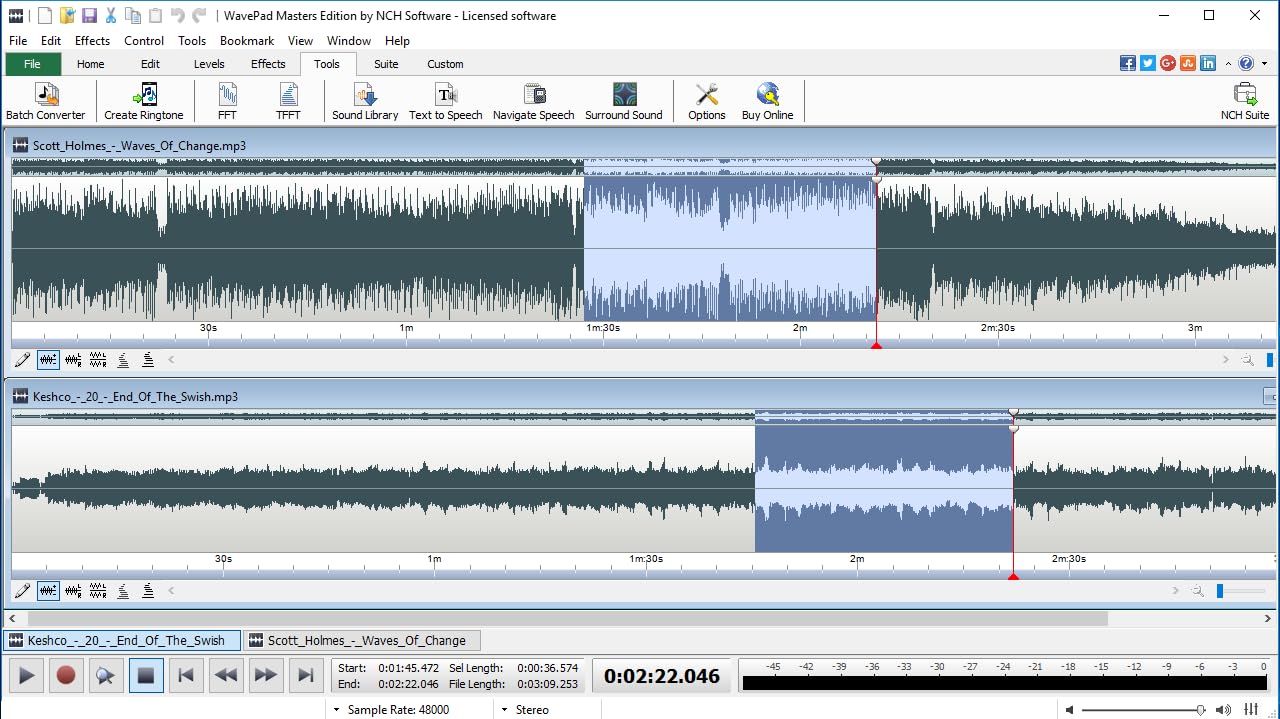Share WavePad on Facebook

1127,62
